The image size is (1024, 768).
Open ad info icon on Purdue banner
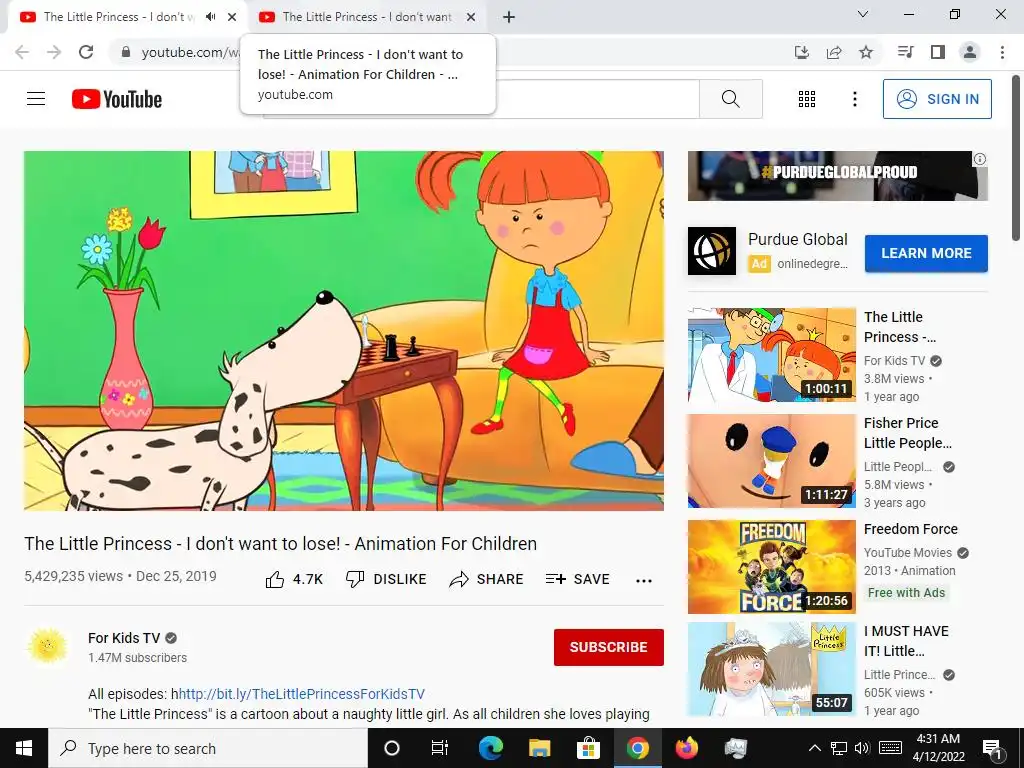[x=980, y=159]
